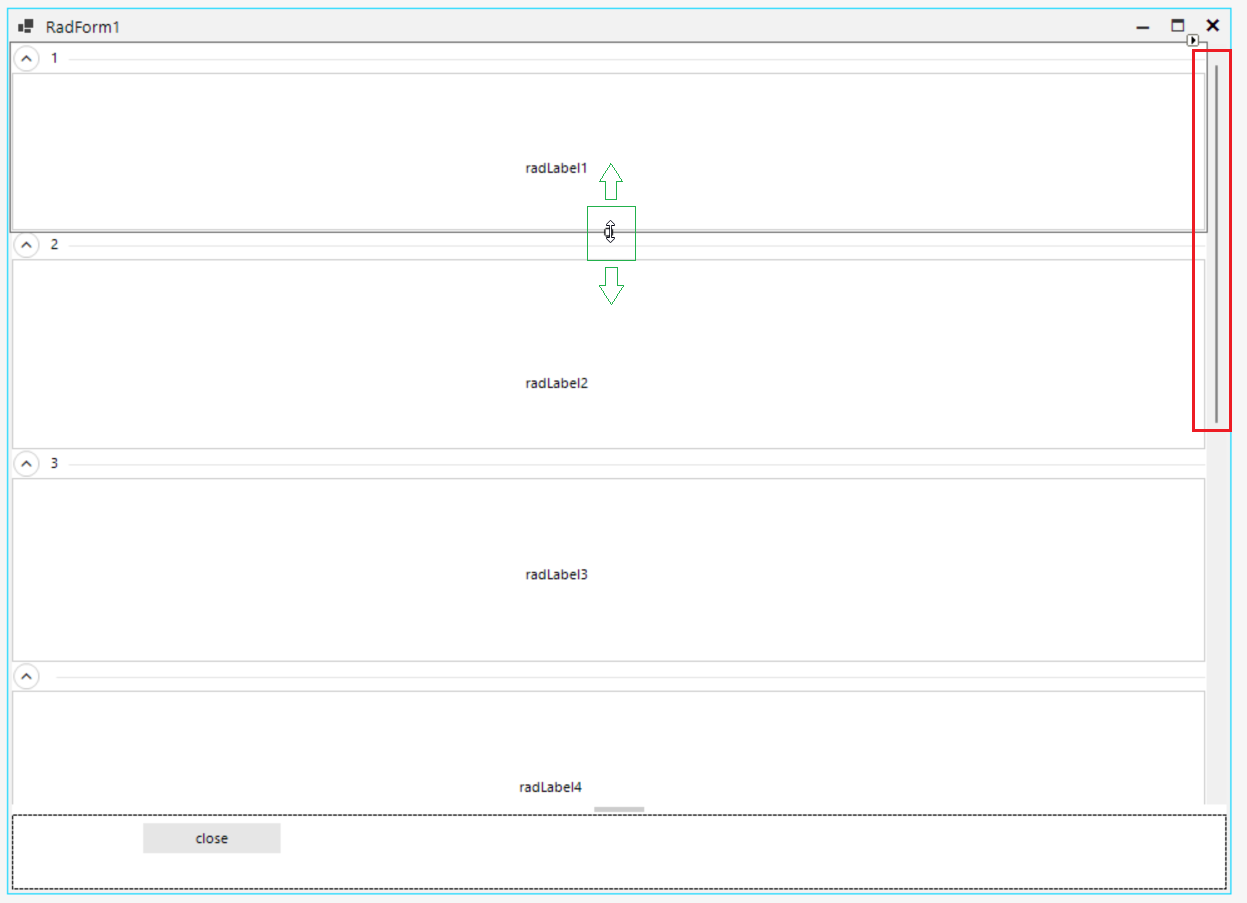1247x903 pixels.
Task: Close the RadForm1 window with X
Action: [1213, 26]
